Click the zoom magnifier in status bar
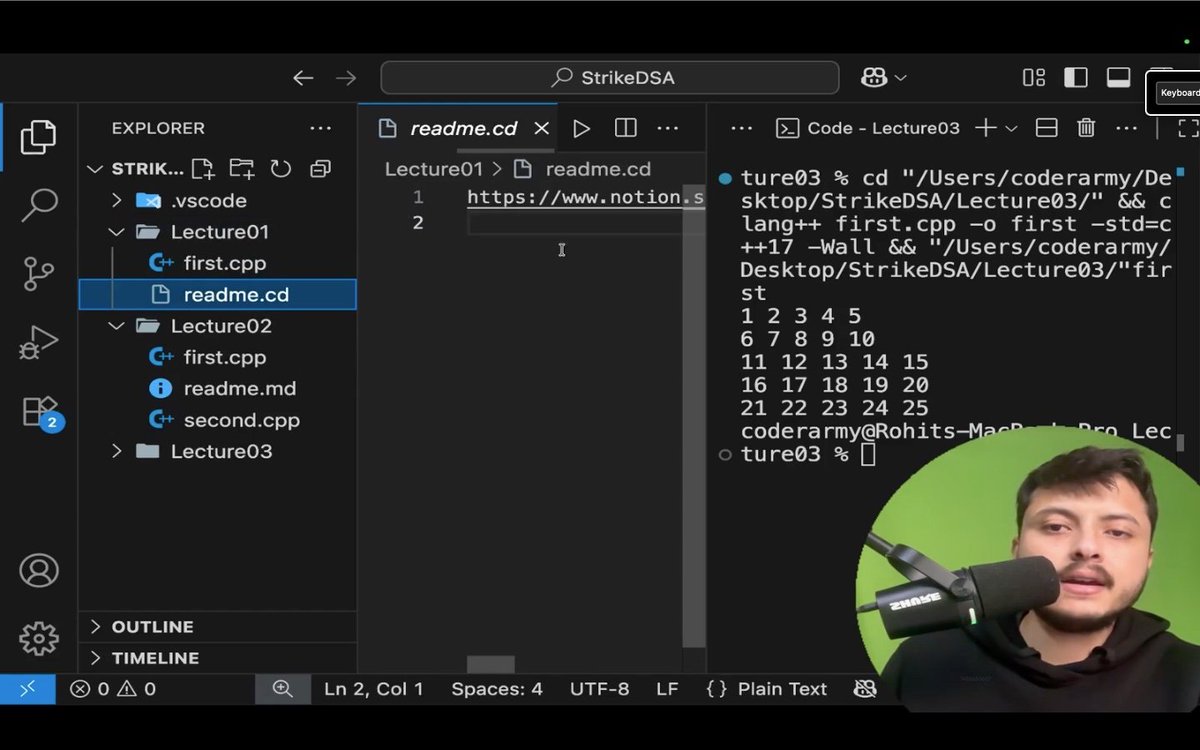 [283, 689]
